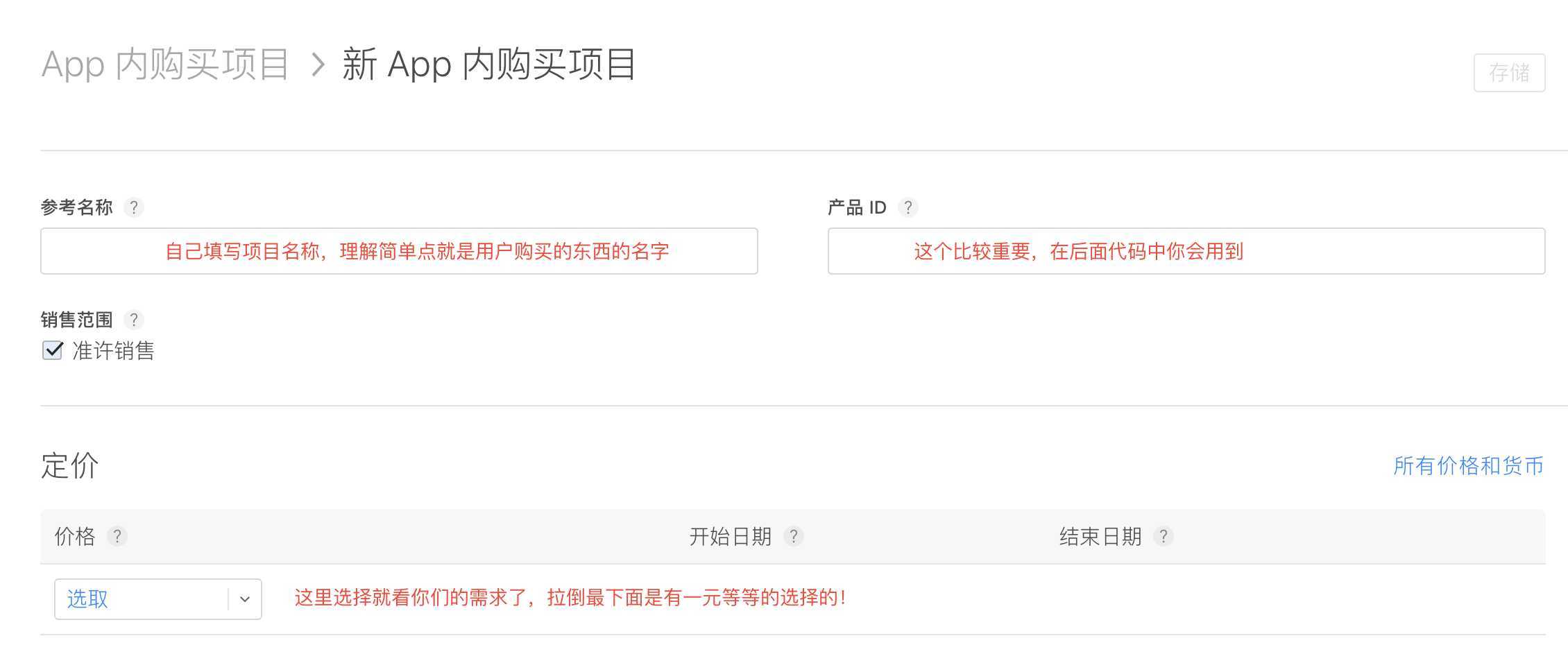Open the 产品 ID help tooltip icon
The height and width of the screenshot is (645, 1568).
[907, 207]
